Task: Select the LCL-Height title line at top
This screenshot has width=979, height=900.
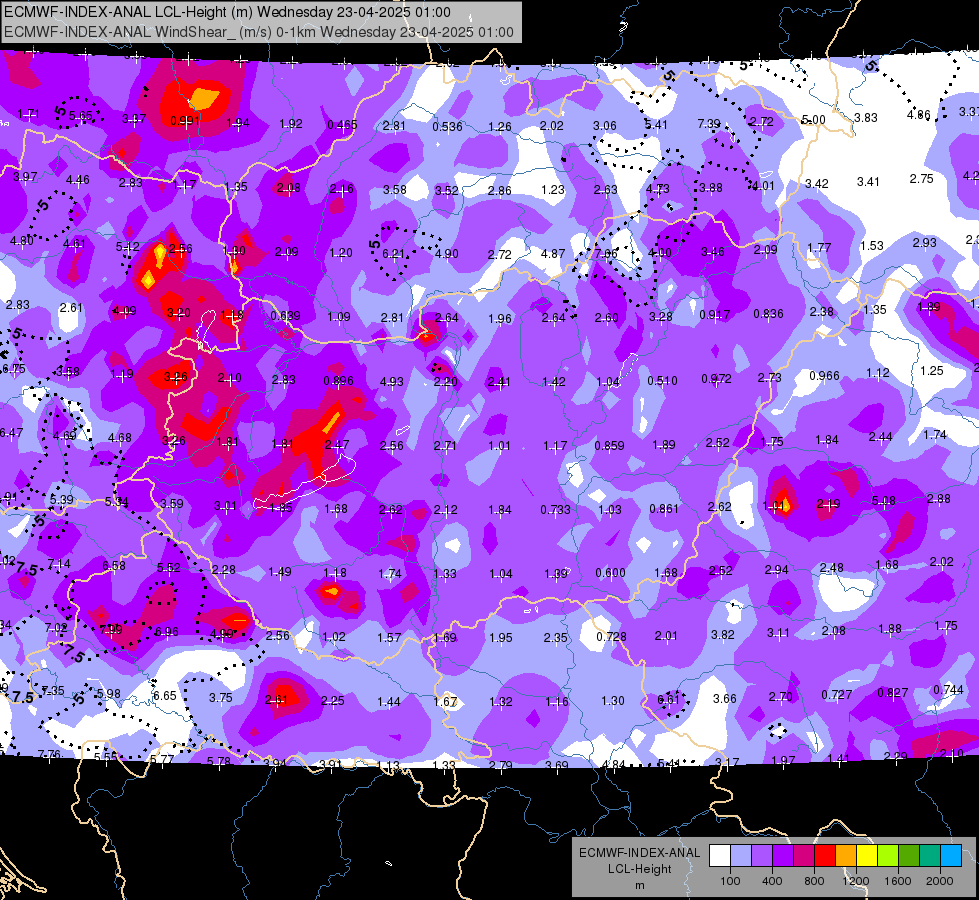Action: 227,12
